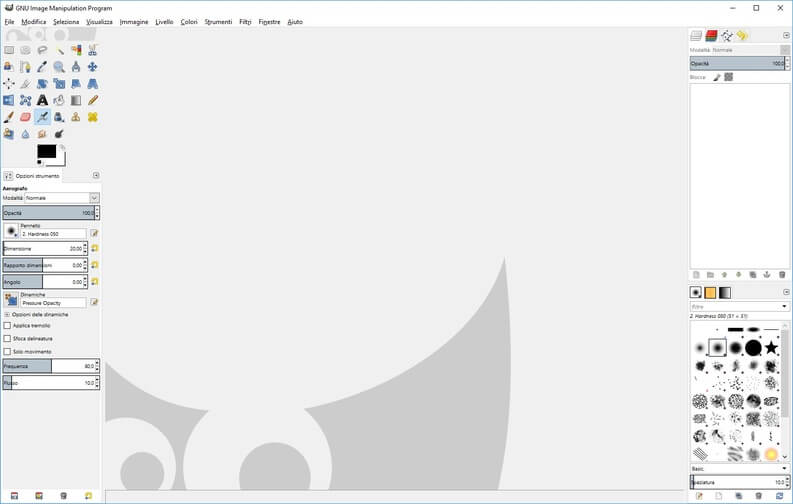Select the Ink tool
This screenshot has height=504, width=793.
pyautogui.click(x=59, y=117)
